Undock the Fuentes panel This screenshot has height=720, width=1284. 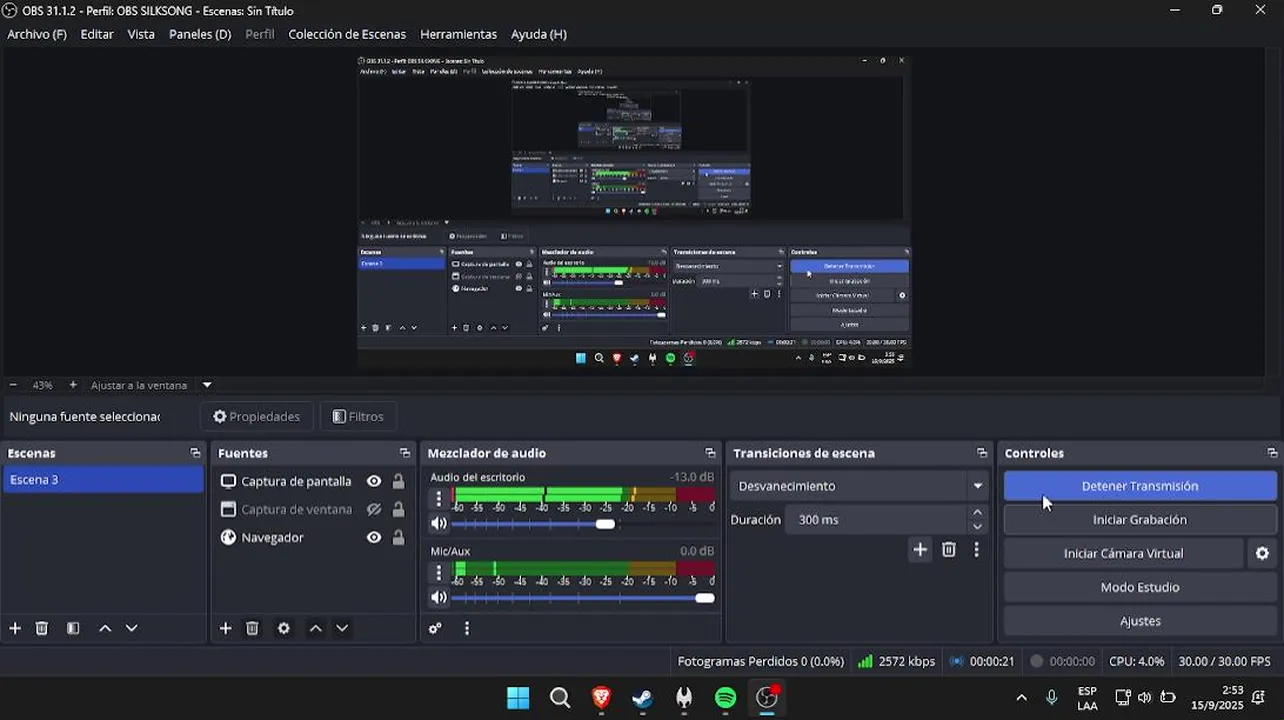(x=404, y=453)
